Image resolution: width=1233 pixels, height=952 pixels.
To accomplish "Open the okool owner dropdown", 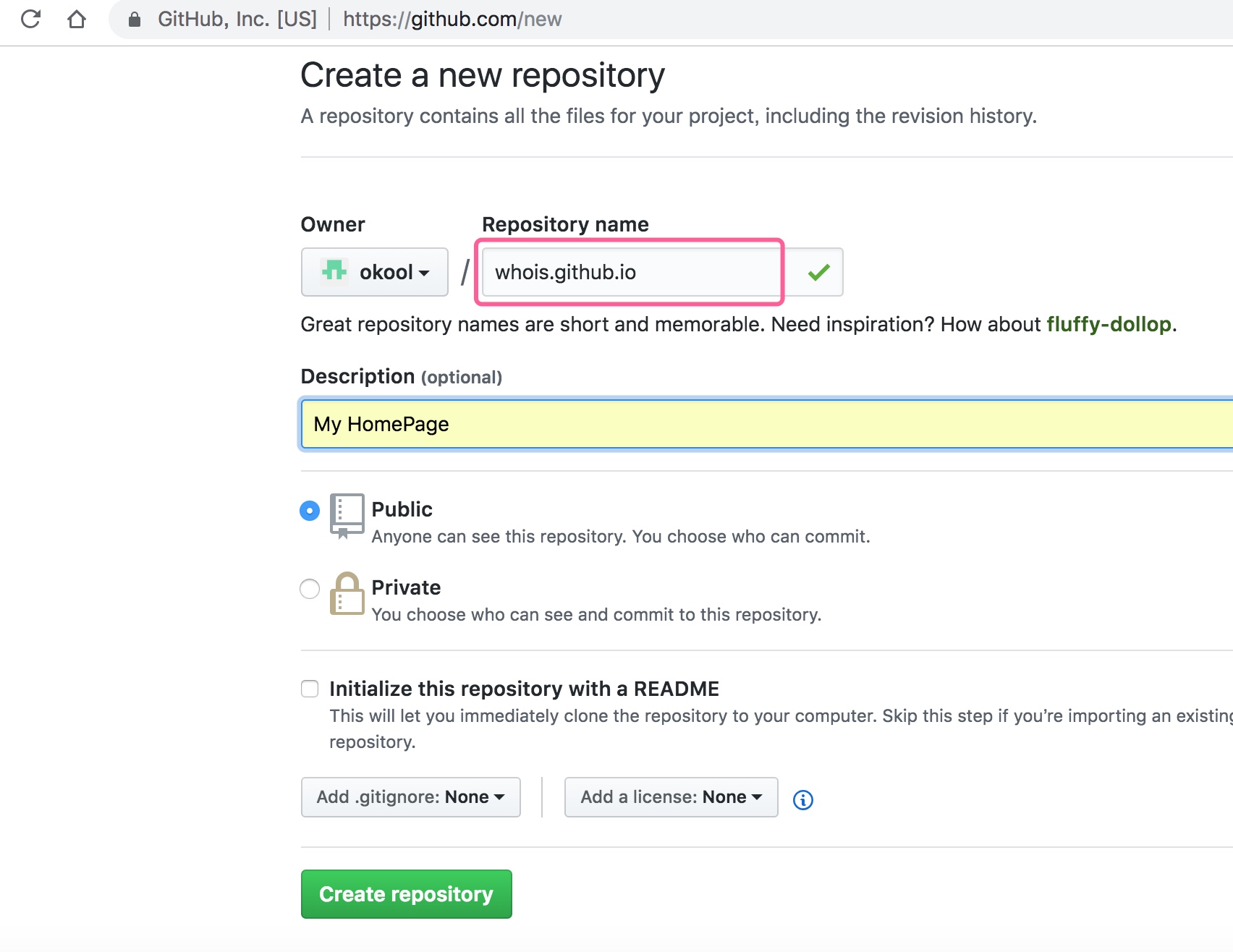I will click(375, 272).
